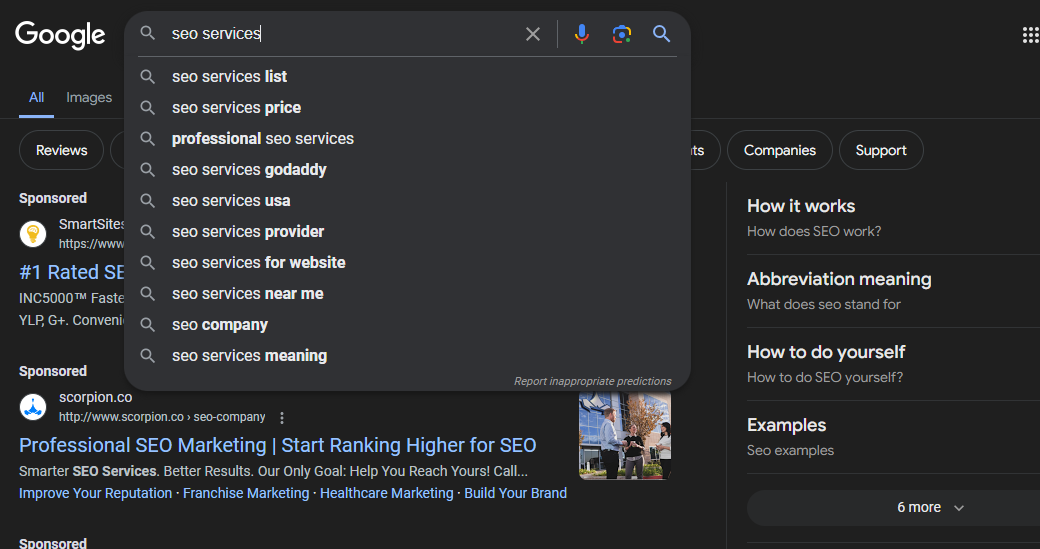Viewport: 1040px width, 549px height.
Task: Select 'seo services for website' suggestion
Action: [x=407, y=263]
